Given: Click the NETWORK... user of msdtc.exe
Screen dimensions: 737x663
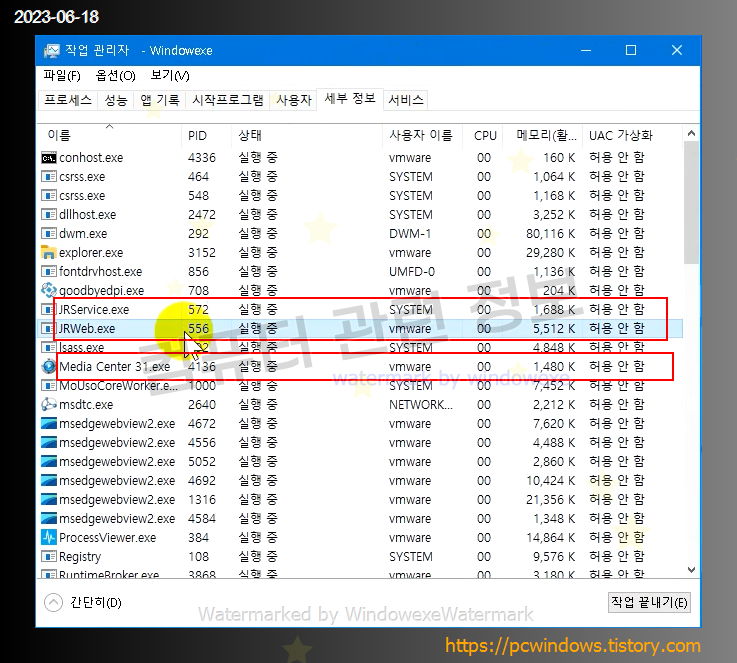Looking at the screenshot, I should click(x=421, y=405).
